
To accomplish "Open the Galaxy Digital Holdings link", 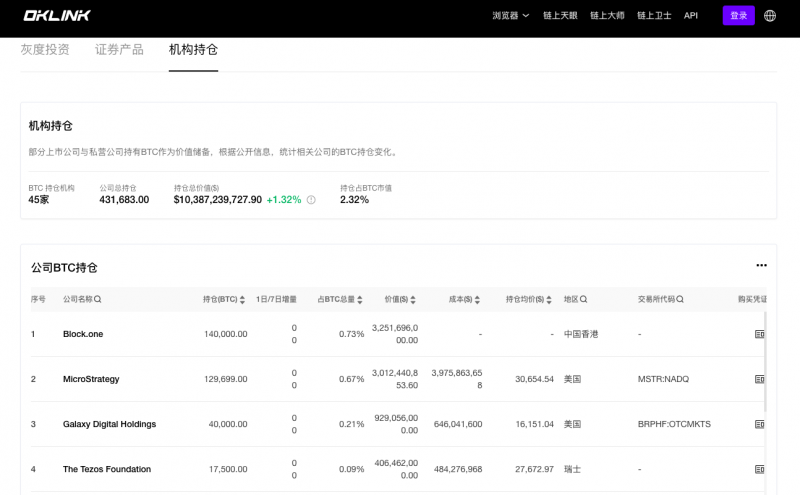I will tap(109, 424).
